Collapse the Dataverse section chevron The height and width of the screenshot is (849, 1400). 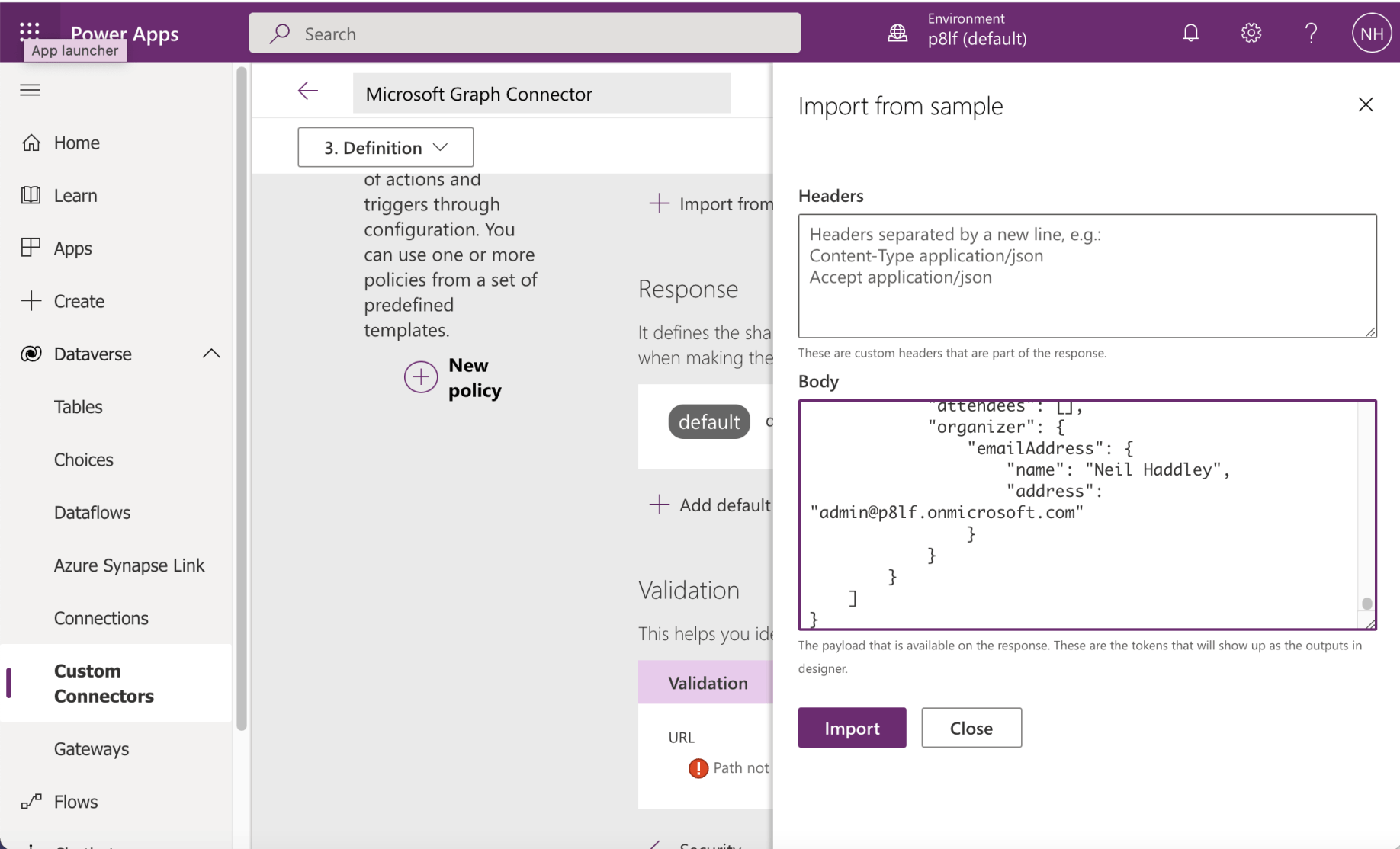[x=211, y=354]
